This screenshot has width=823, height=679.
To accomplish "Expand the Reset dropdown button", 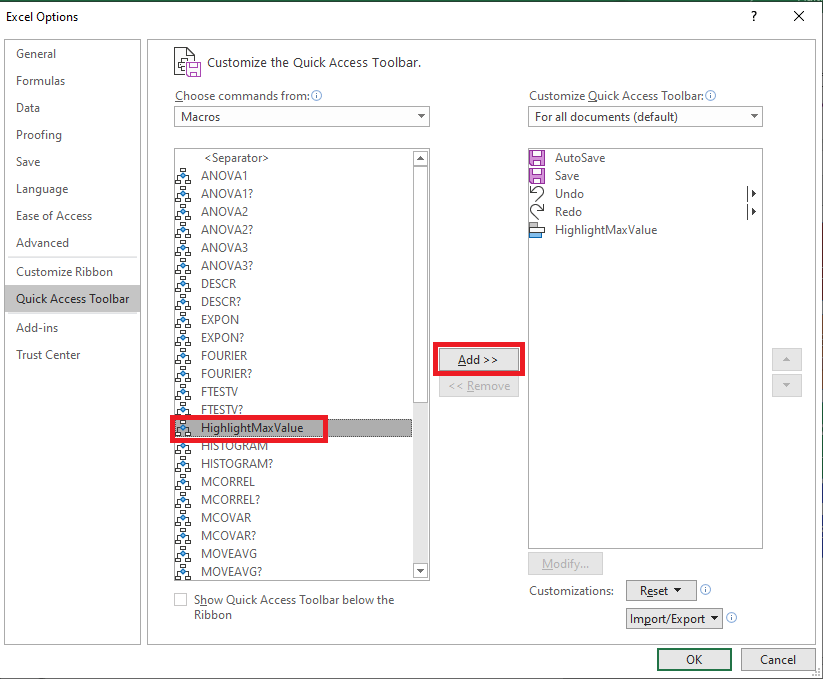I will (661, 590).
